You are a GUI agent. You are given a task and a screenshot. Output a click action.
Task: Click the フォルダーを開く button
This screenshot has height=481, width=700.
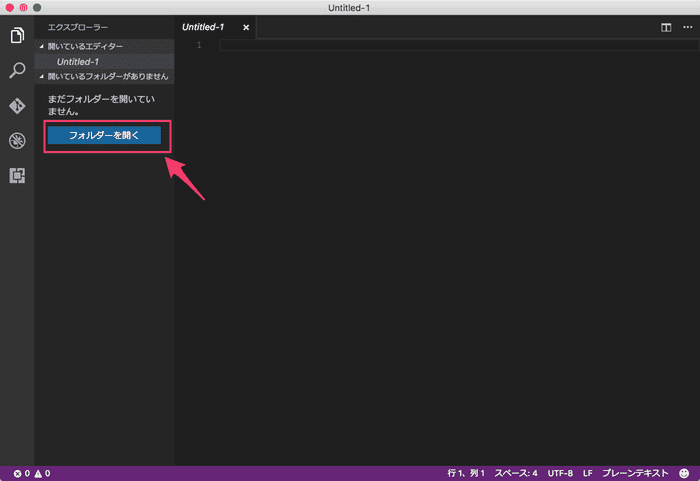click(104, 135)
